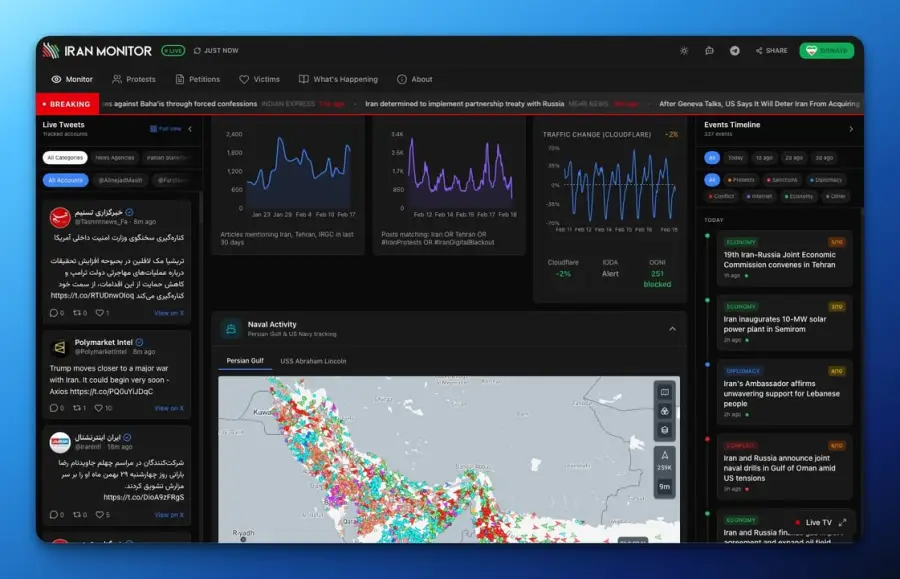Select the Persian Gulf map tab
This screenshot has height=579, width=900.
point(245,361)
